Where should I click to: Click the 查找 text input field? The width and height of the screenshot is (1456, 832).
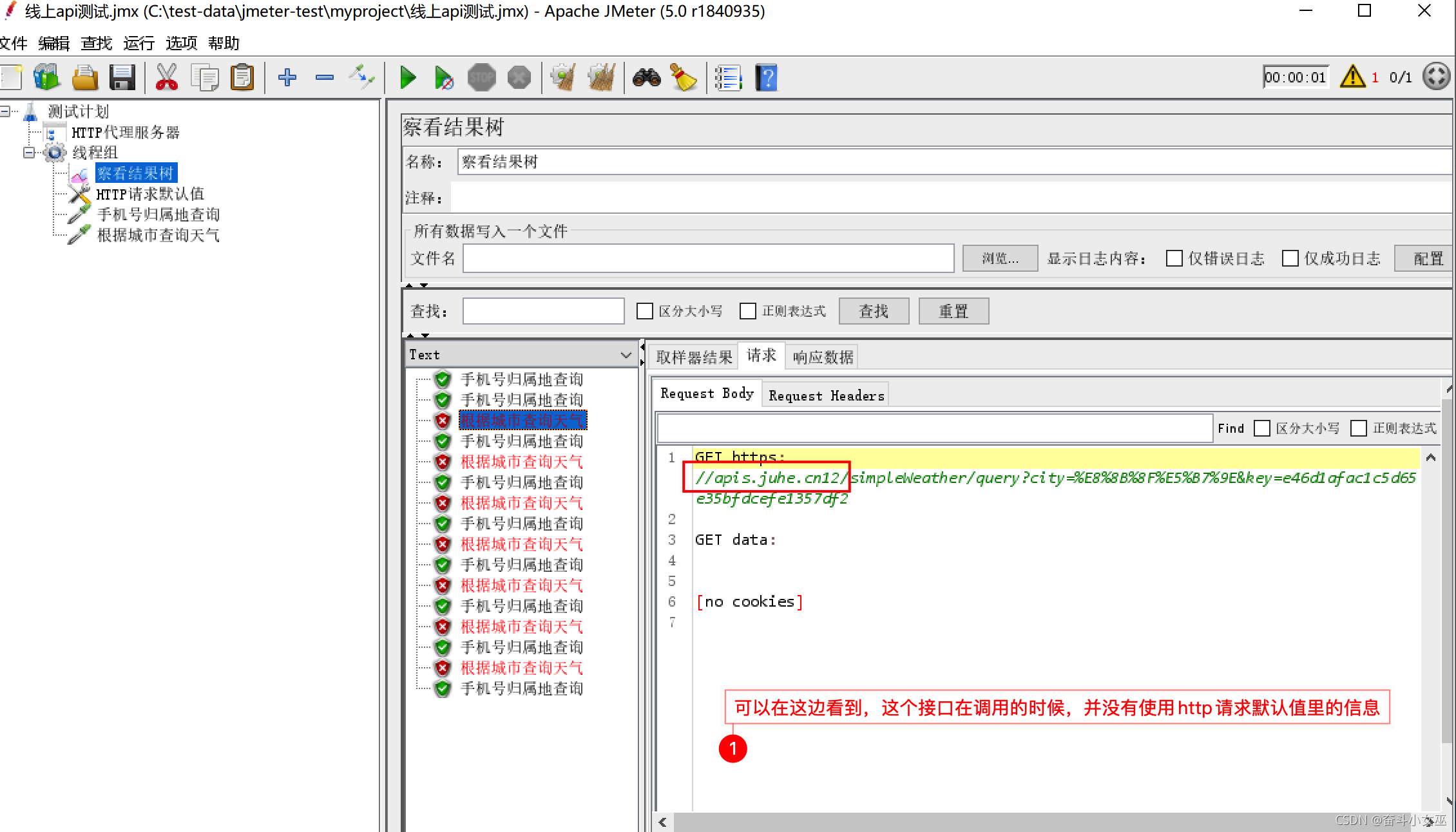point(543,311)
